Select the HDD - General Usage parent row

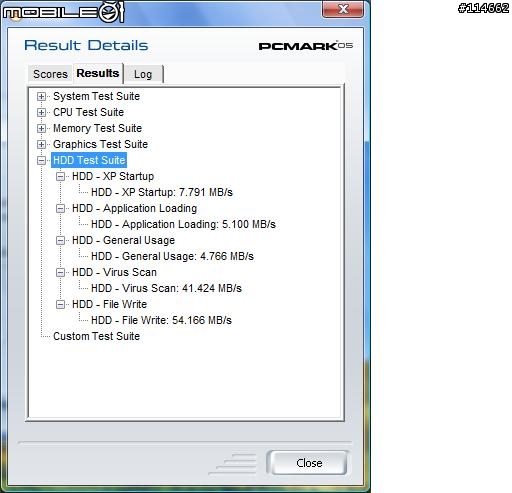[123, 240]
